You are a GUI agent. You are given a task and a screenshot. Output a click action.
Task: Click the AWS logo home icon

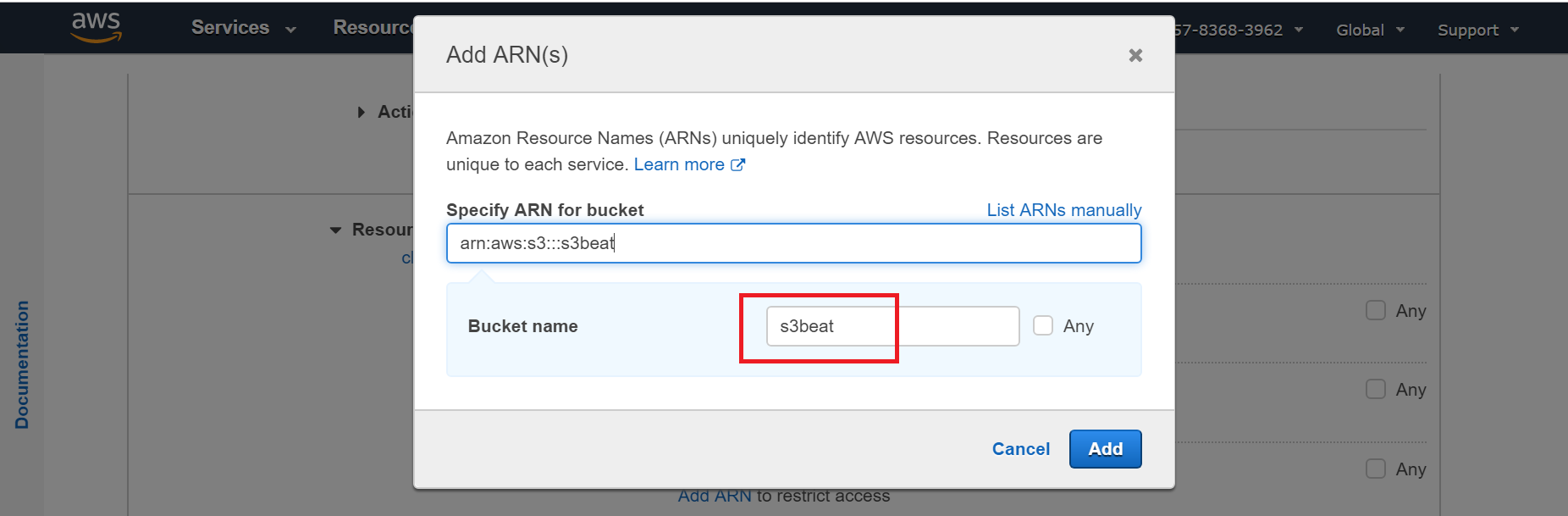pos(97,27)
